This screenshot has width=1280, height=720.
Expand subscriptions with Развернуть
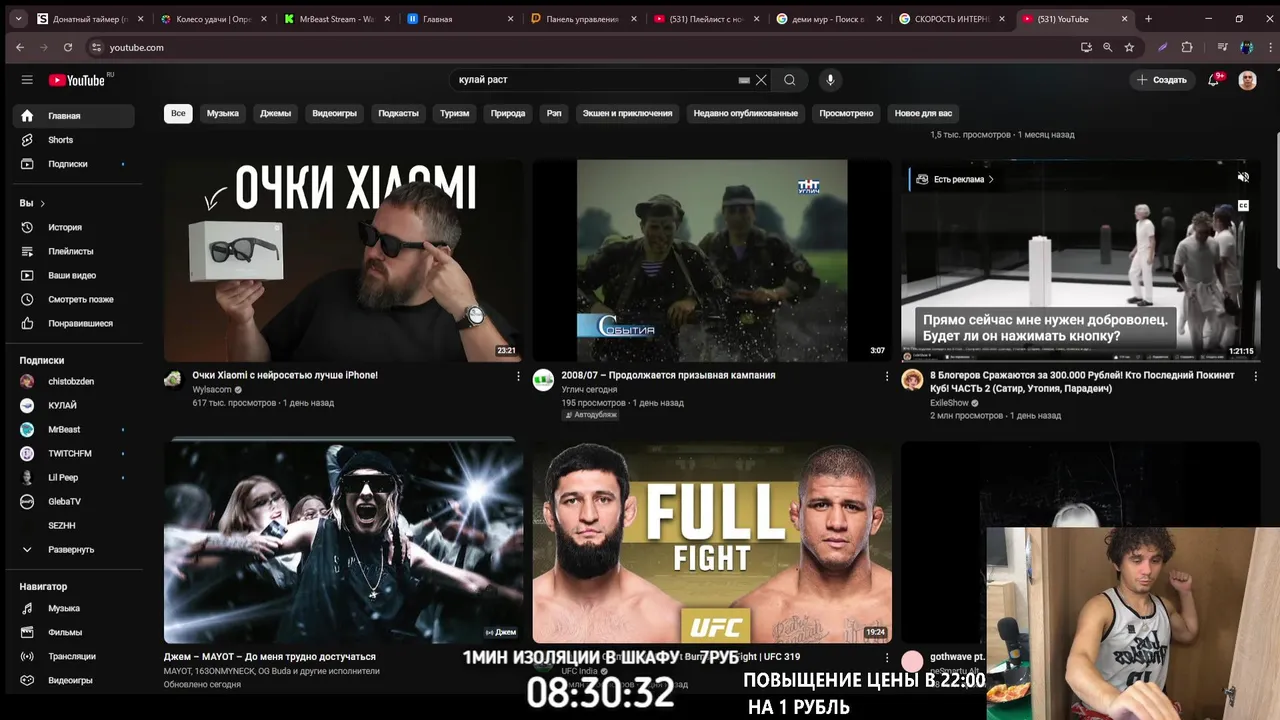tap(74, 549)
